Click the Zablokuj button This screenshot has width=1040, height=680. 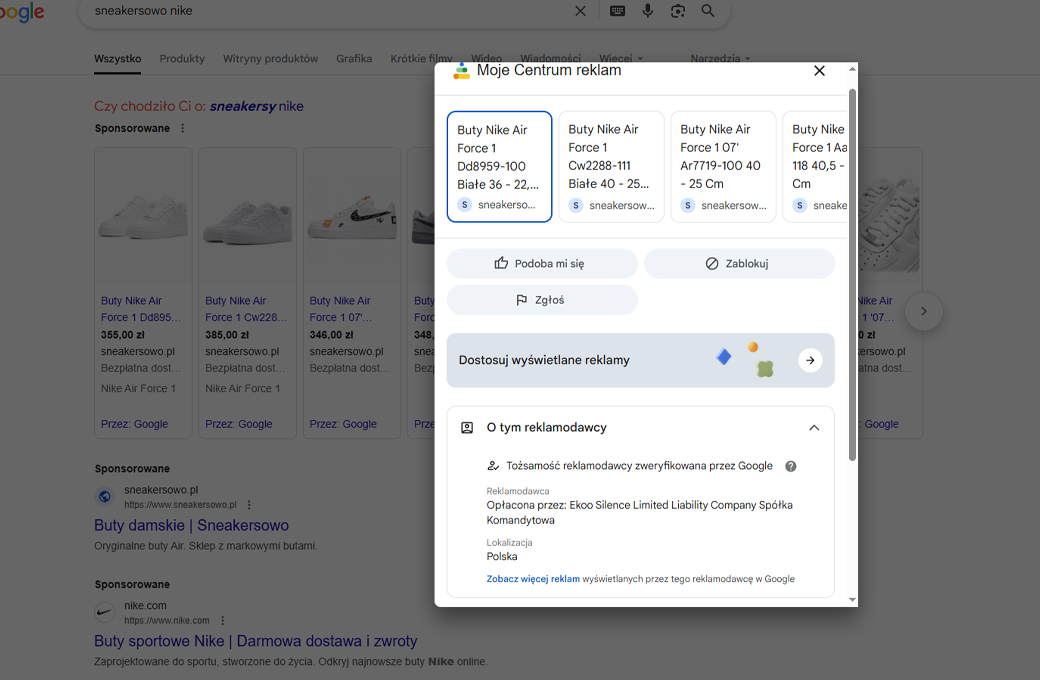pos(739,263)
